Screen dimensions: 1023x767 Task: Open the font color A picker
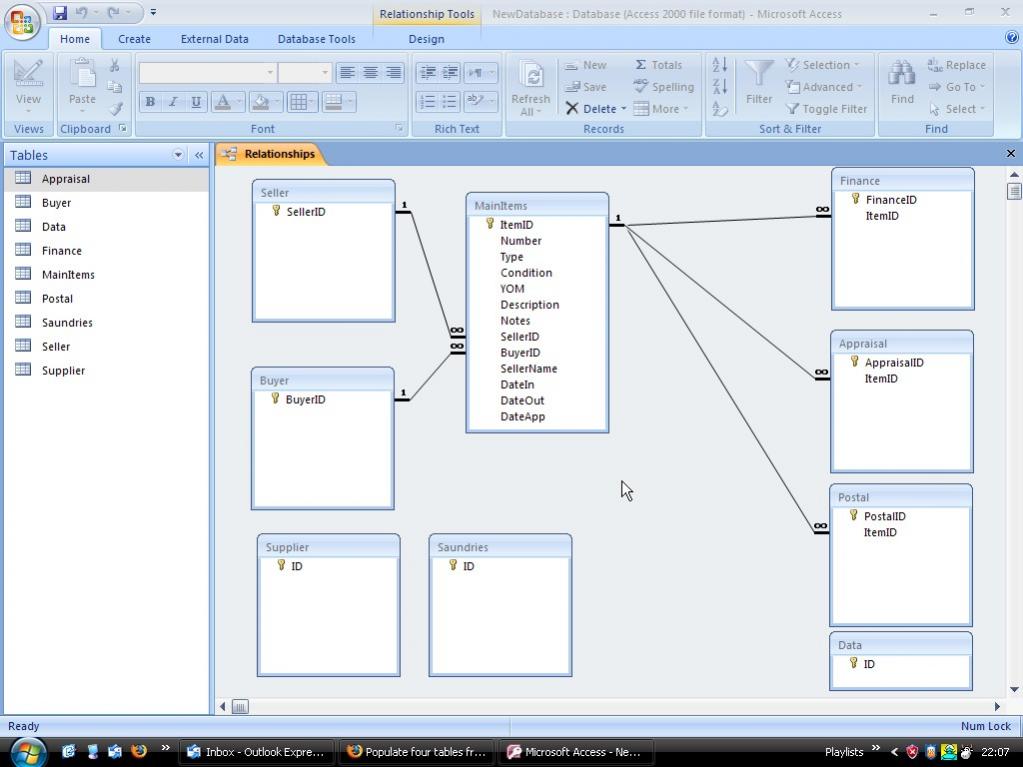228,102
